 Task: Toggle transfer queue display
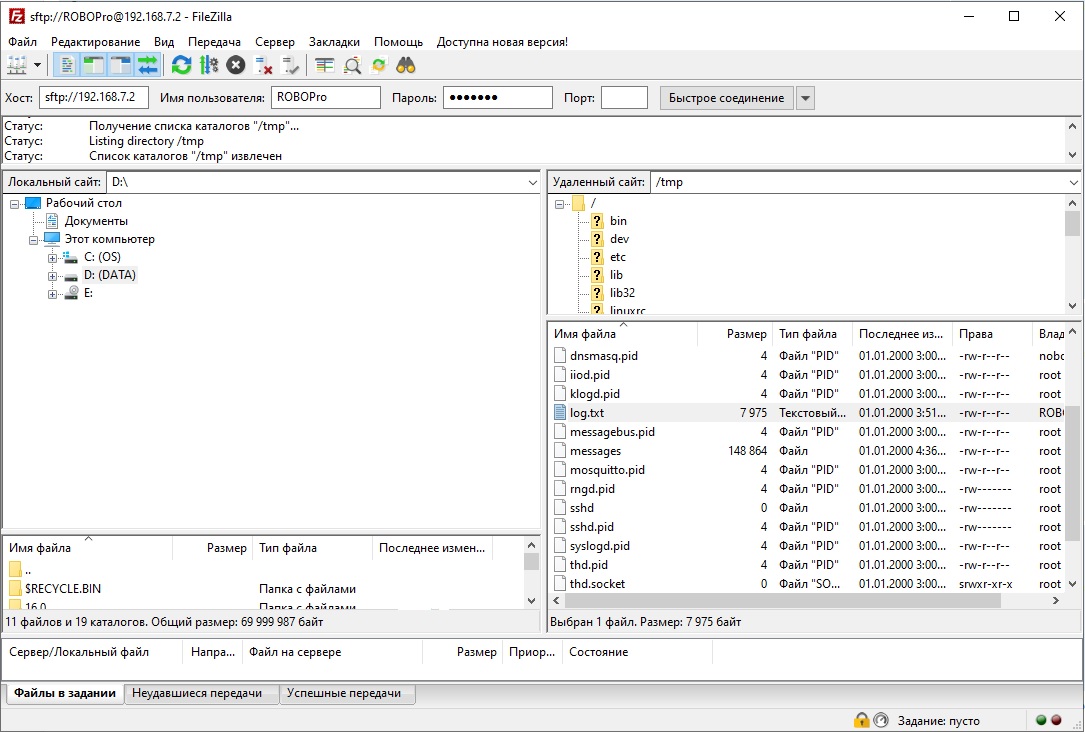[x=148, y=66]
